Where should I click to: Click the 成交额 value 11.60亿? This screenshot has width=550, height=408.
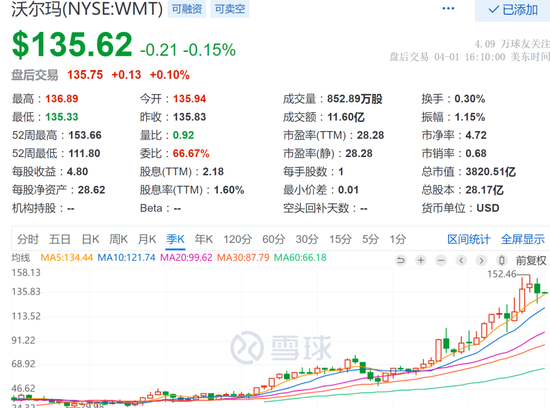[x=346, y=117]
